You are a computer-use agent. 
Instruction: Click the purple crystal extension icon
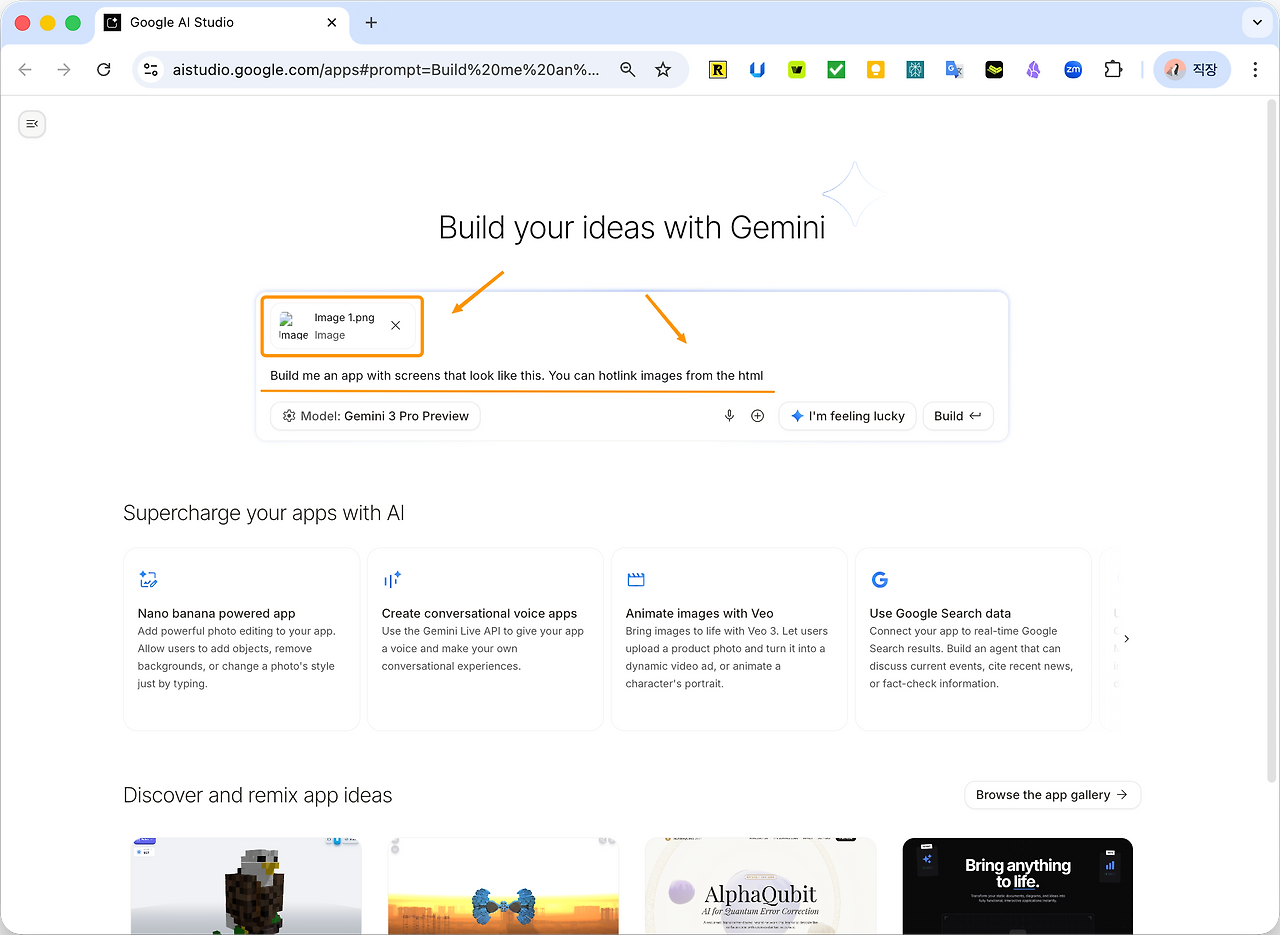pyautogui.click(x=1034, y=70)
